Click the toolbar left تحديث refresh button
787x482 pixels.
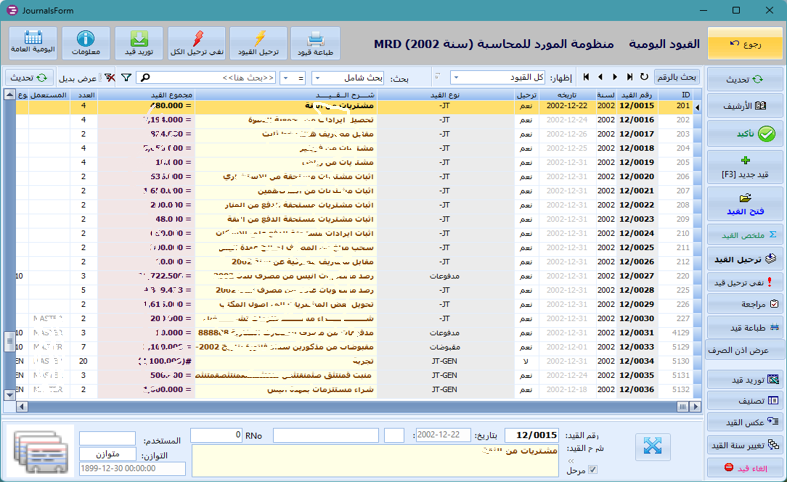point(29,78)
